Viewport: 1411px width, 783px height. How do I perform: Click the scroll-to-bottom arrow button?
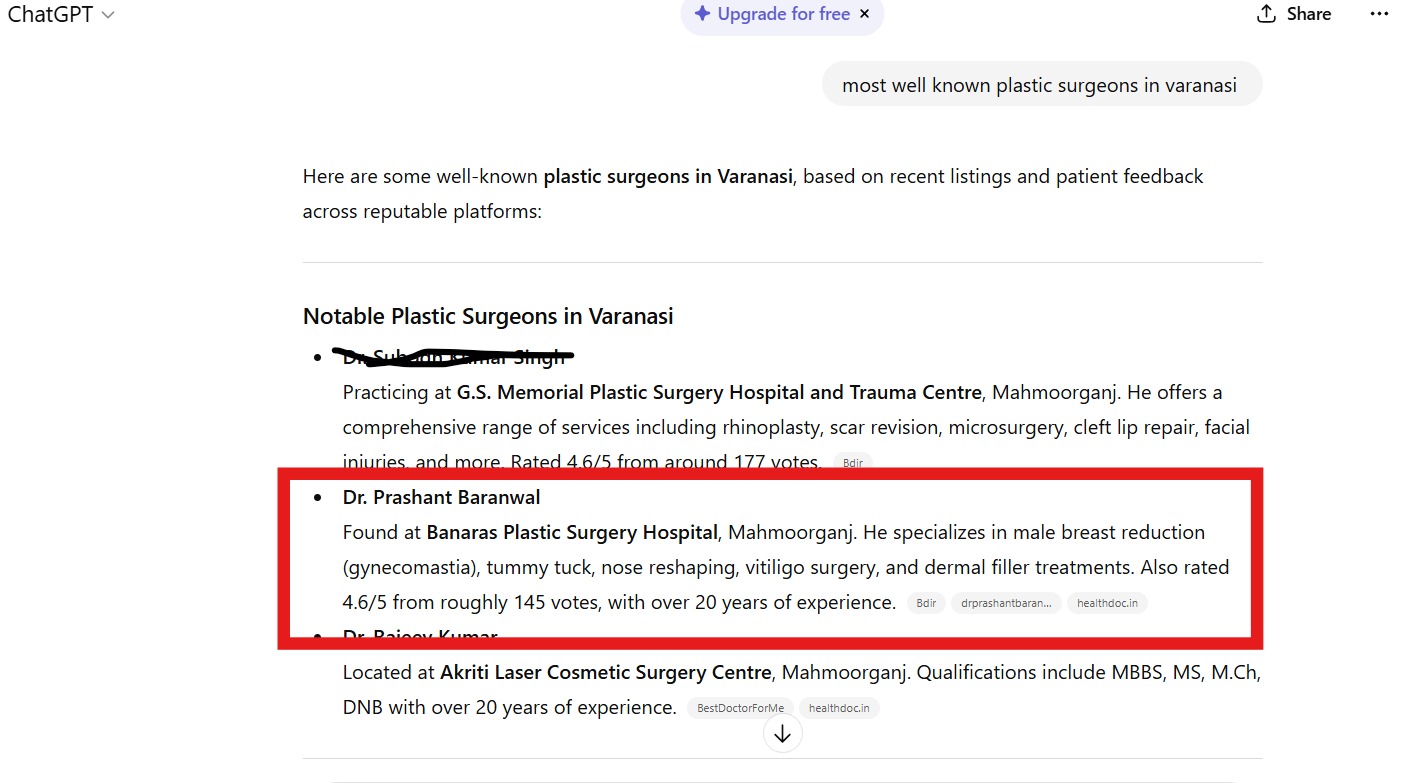[x=782, y=734]
